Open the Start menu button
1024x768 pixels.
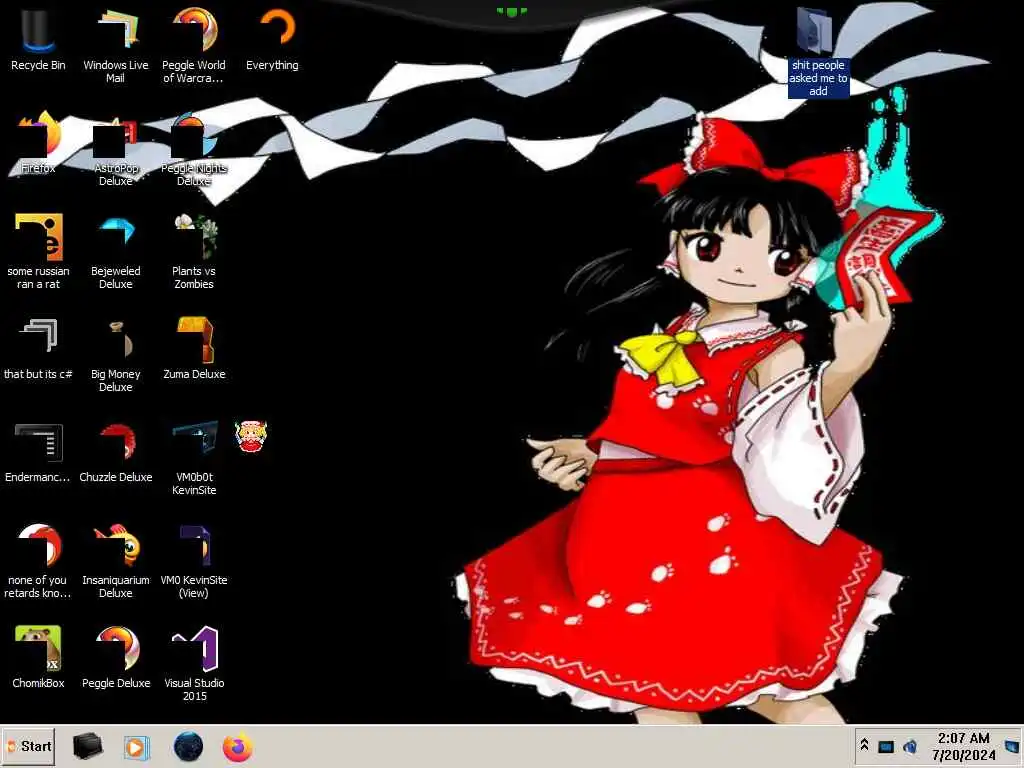tap(28, 746)
